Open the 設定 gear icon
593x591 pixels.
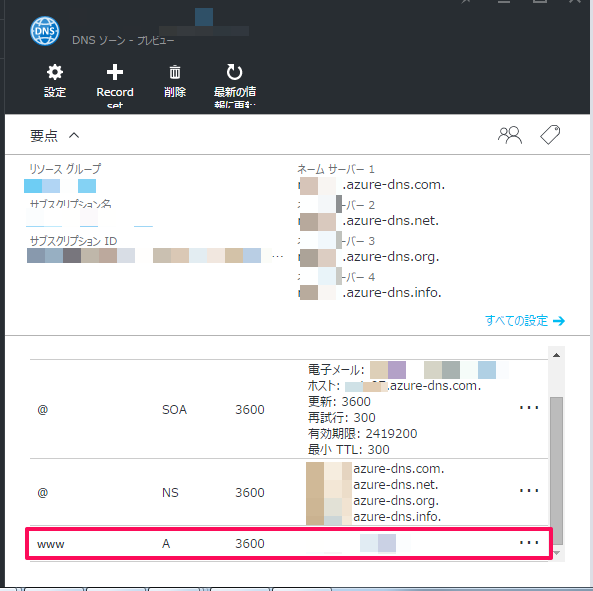55,72
